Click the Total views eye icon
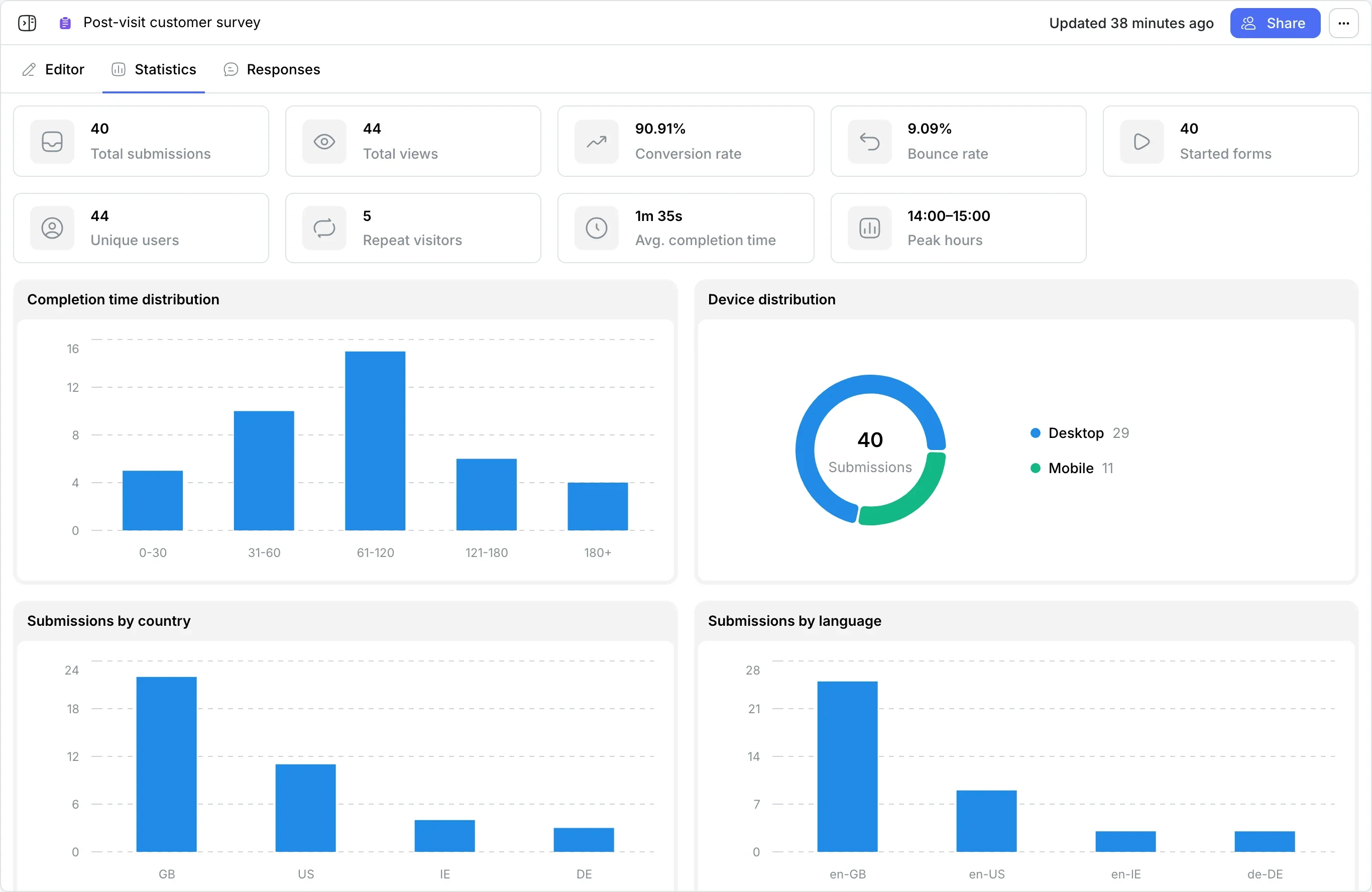Screen dimensions: 1372x892 point(324,141)
